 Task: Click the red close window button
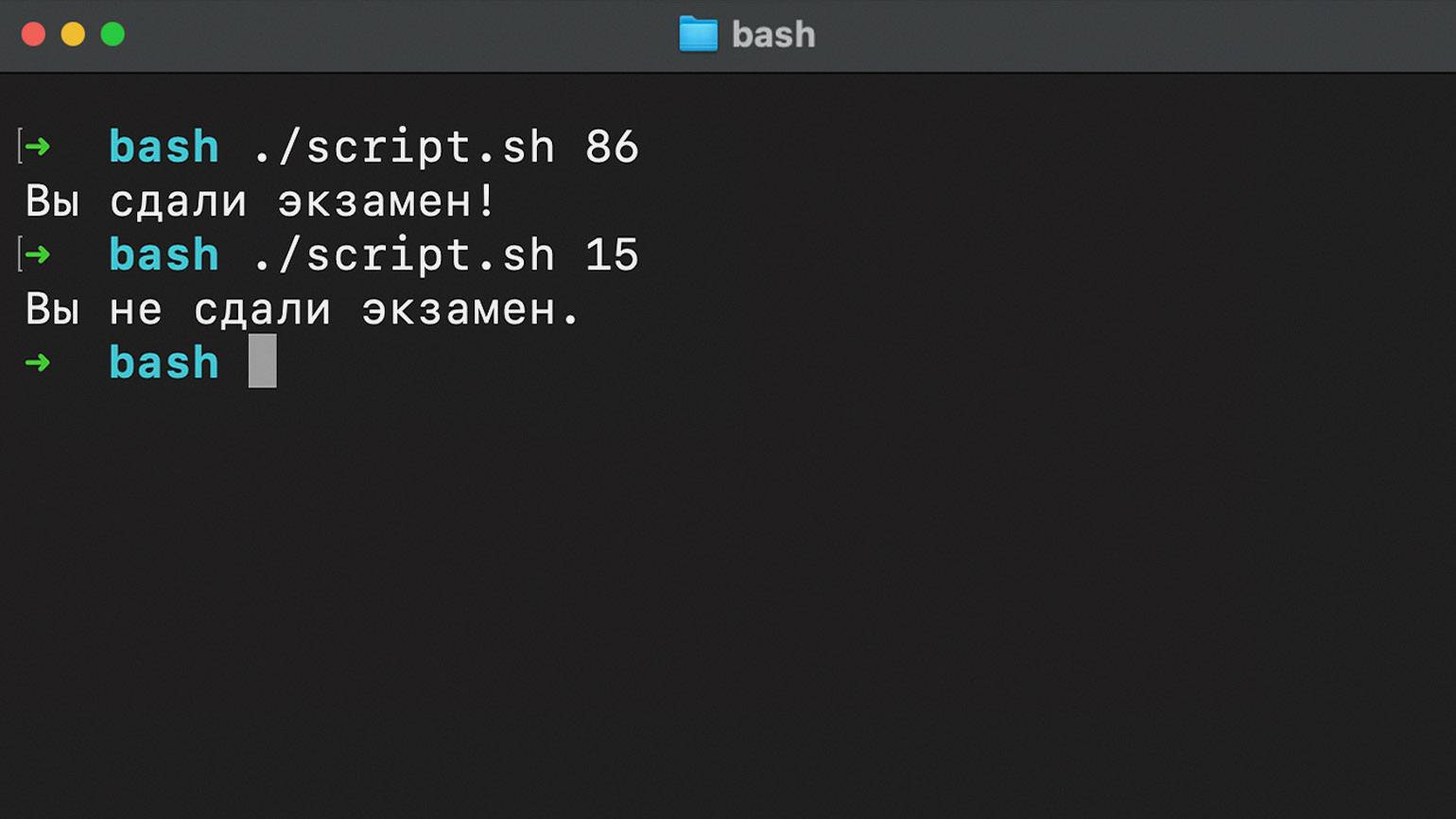(x=33, y=35)
